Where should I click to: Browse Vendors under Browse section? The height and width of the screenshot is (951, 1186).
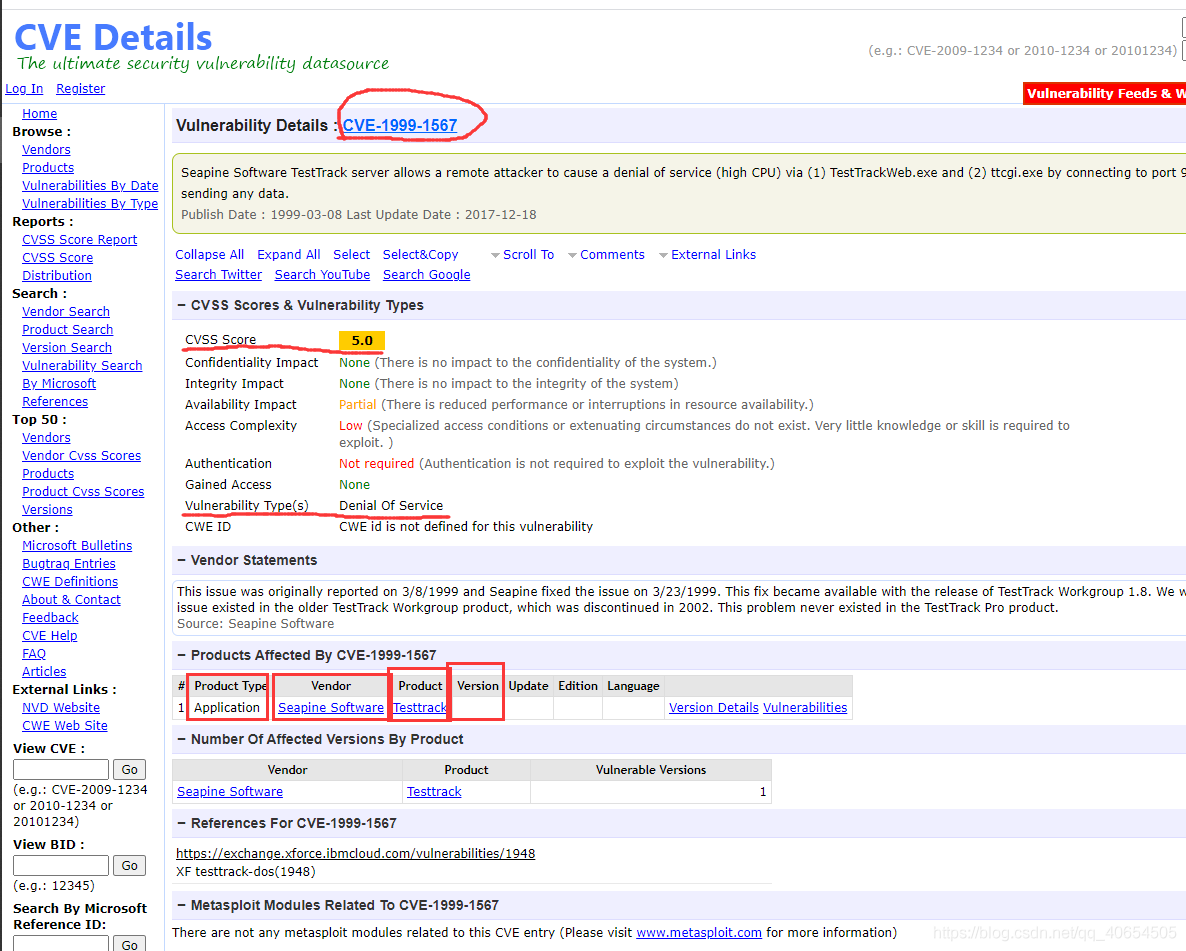46,150
